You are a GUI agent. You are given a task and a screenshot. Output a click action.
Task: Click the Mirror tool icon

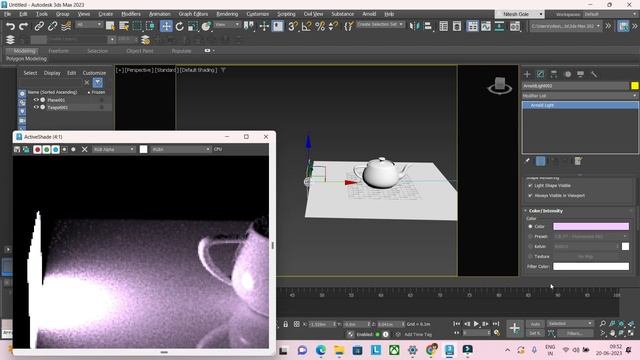click(x=414, y=26)
